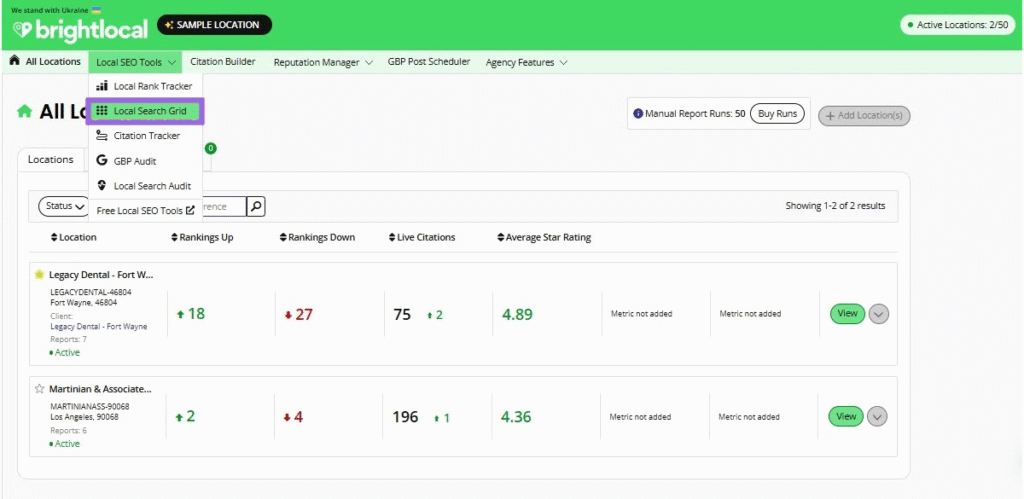Sort by the Rankings Down column
Screen dimensions: 1024x499
pyautogui.click(x=317, y=238)
